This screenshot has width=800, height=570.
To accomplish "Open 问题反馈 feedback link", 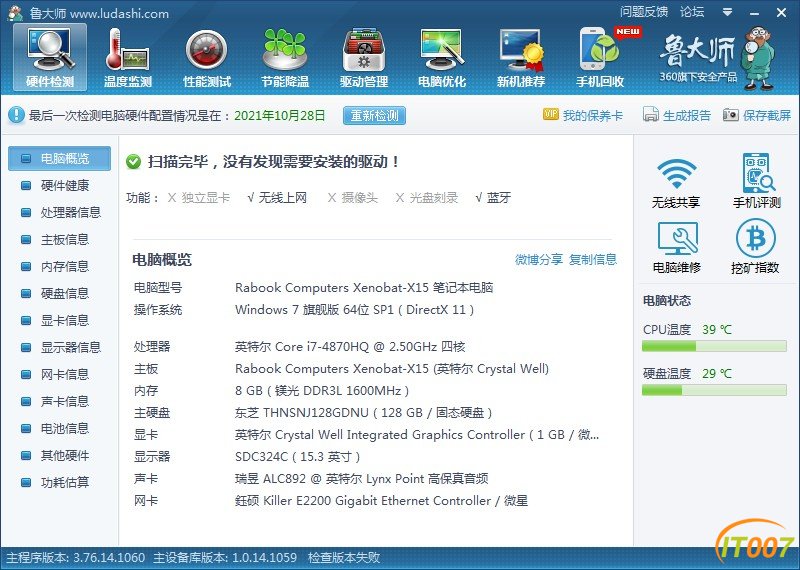I will point(644,12).
